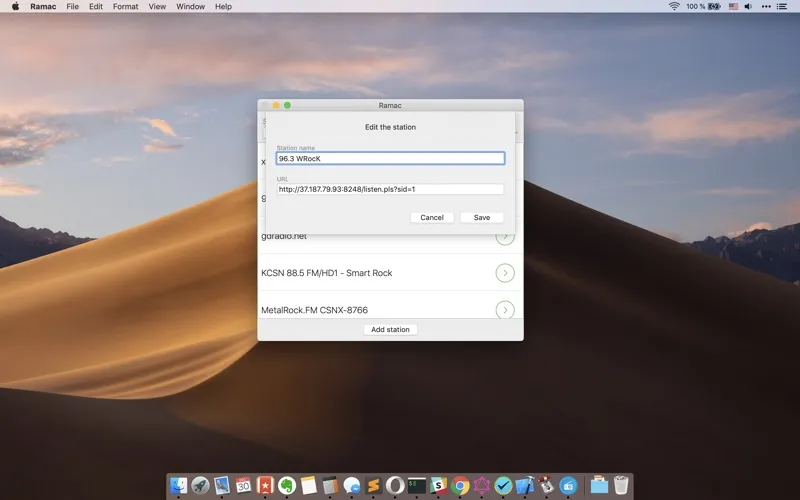This screenshot has height=500, width=800.
Task: Open Xcode hammer icon in dock
Action: click(x=525, y=485)
